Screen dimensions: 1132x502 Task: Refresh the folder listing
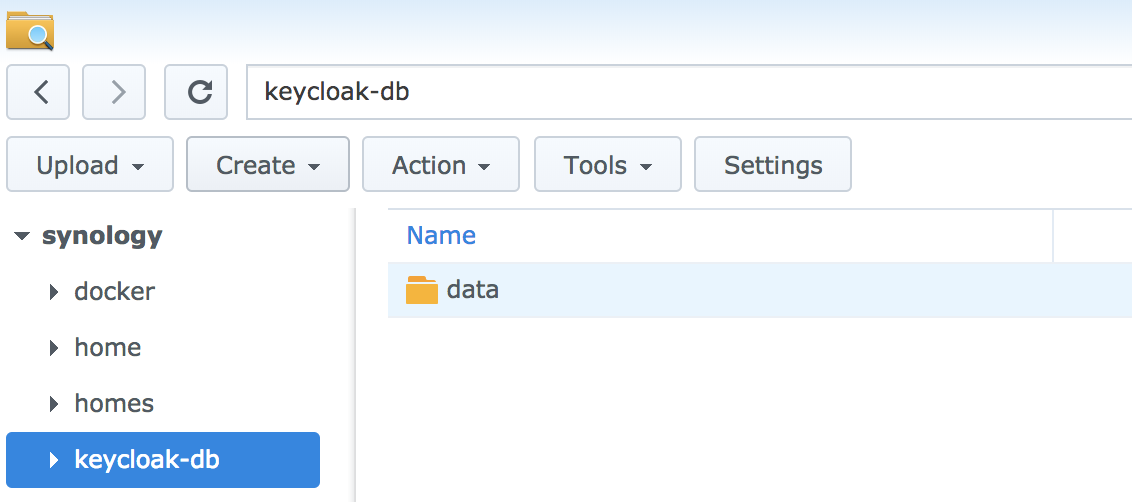pyautogui.click(x=196, y=92)
